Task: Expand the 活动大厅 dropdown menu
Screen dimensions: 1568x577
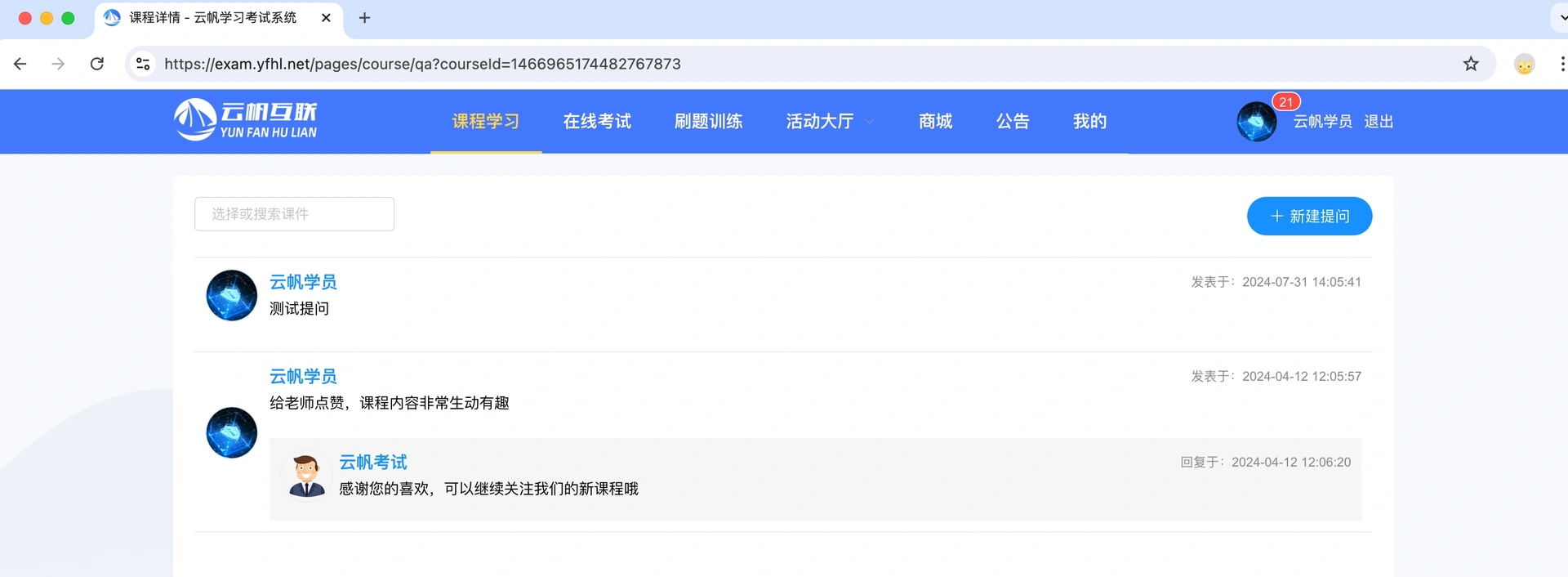Action: (x=830, y=121)
